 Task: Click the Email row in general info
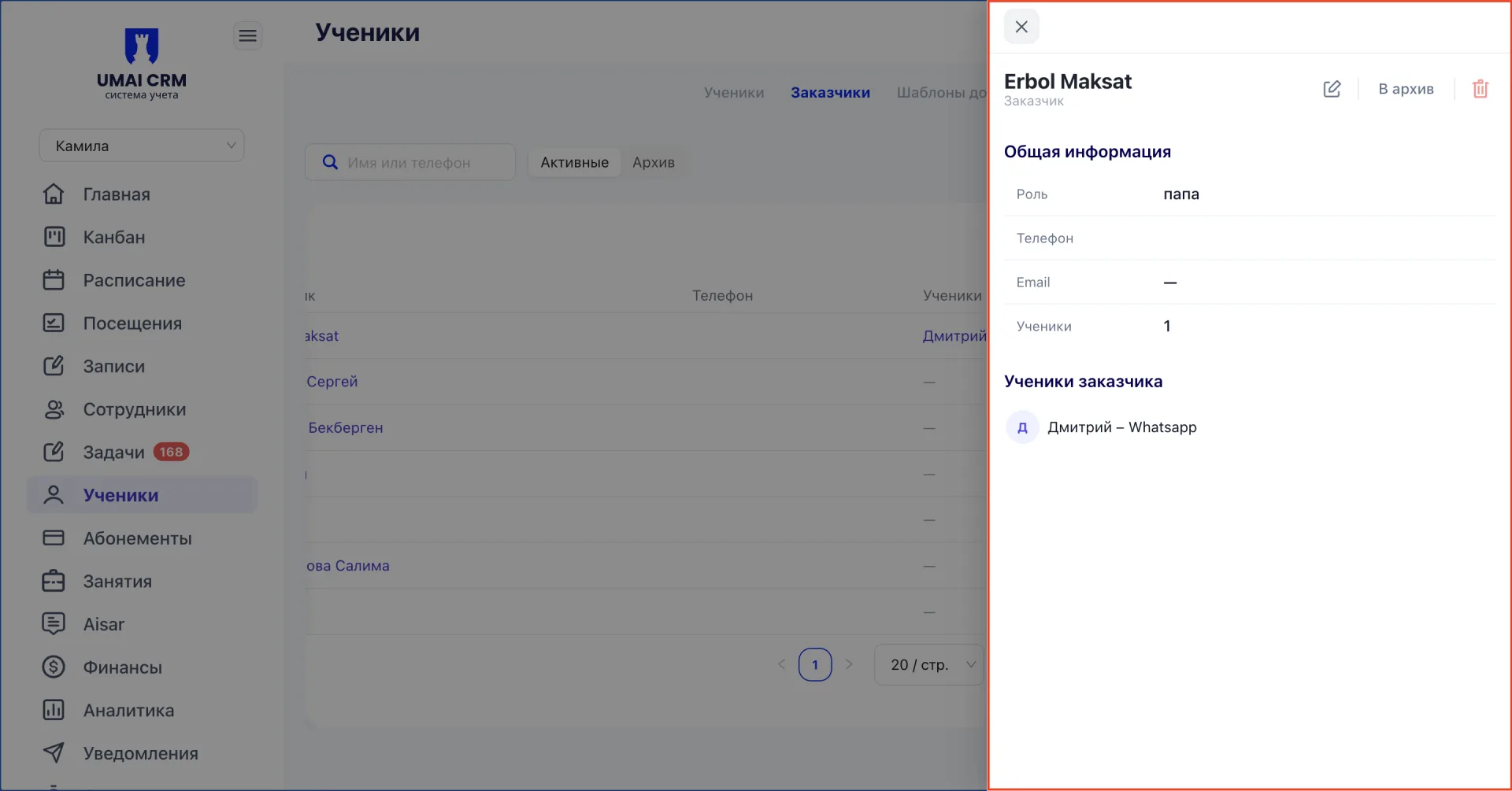click(x=1251, y=283)
